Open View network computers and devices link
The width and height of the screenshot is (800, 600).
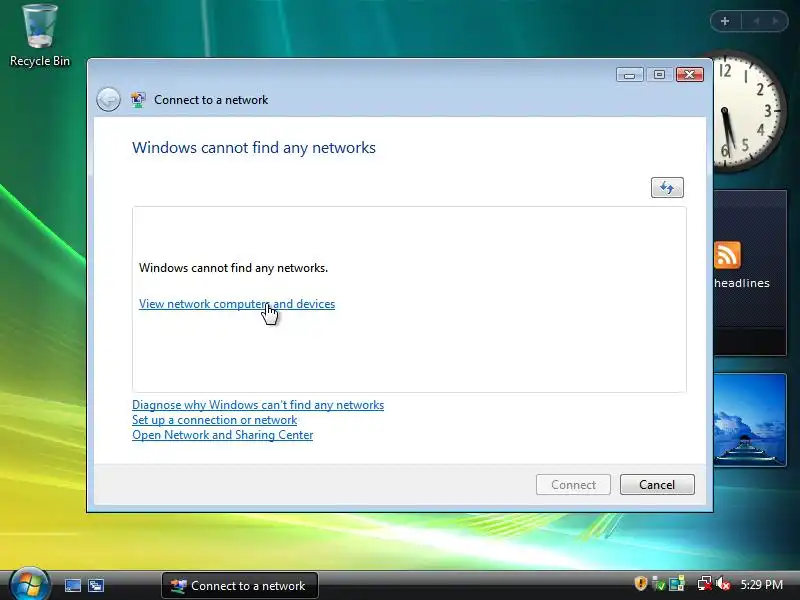click(x=237, y=304)
